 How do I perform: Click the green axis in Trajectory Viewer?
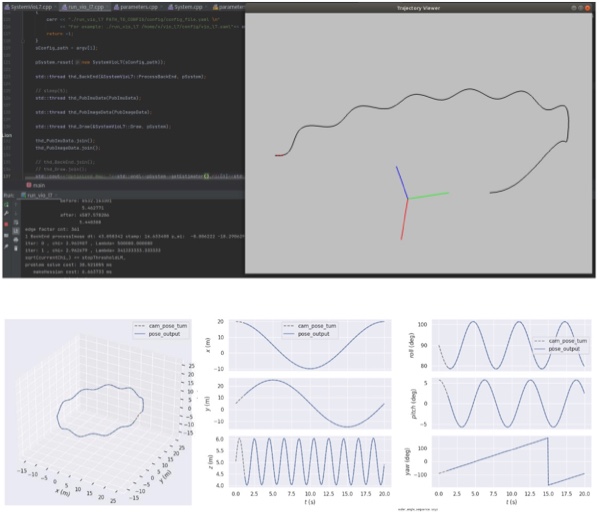coord(429,196)
